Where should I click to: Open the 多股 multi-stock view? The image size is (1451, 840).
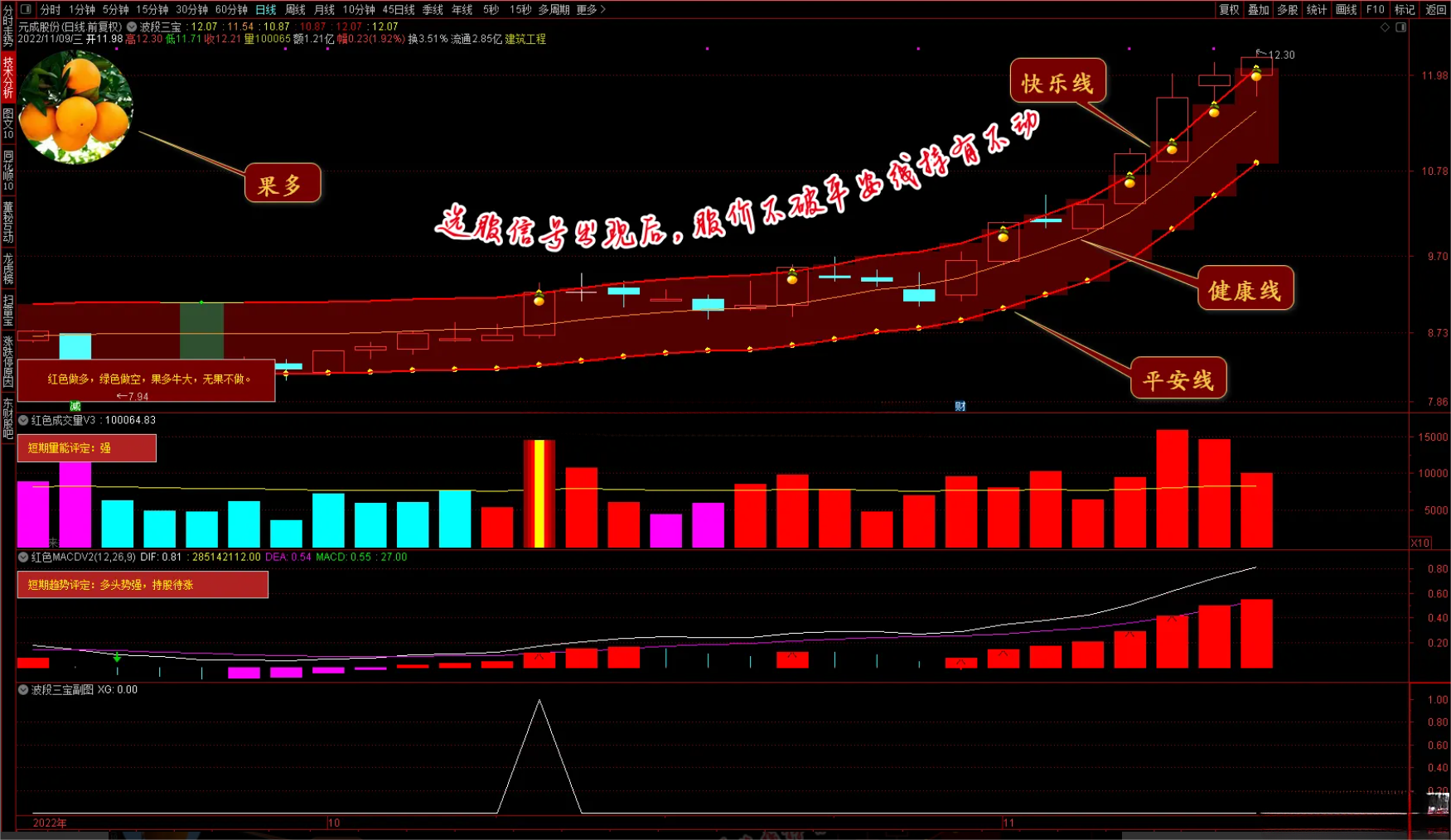tap(1287, 9)
